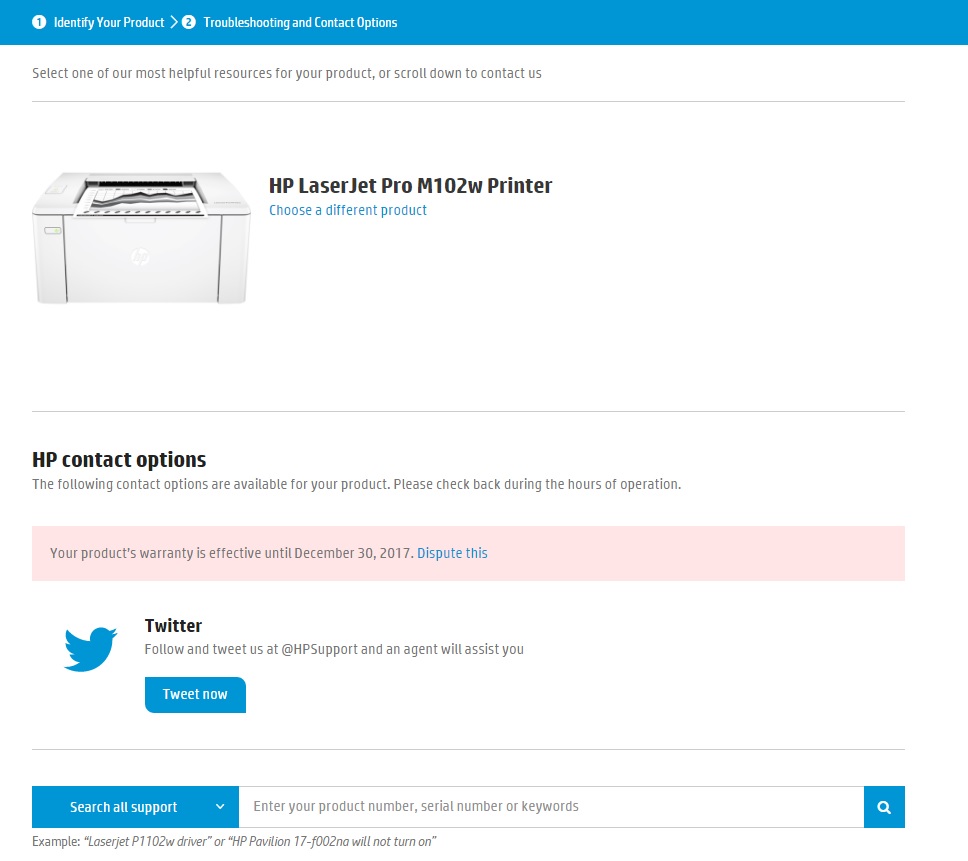Open the Dispute this warranty link
968x861 pixels.
[452, 553]
